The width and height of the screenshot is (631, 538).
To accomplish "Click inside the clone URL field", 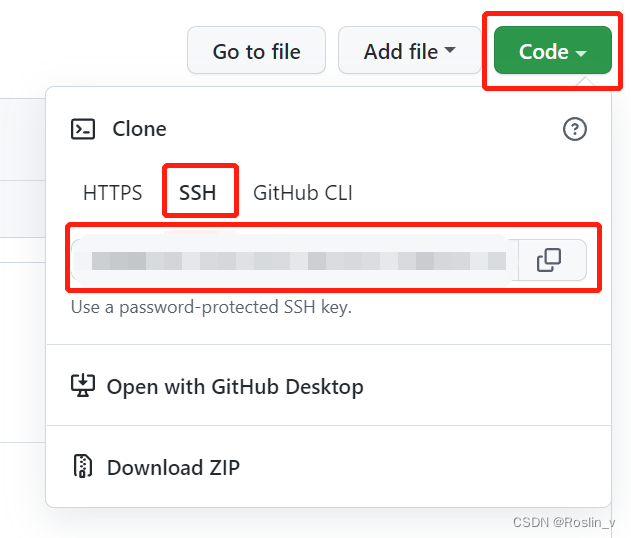I will pyautogui.click(x=295, y=262).
